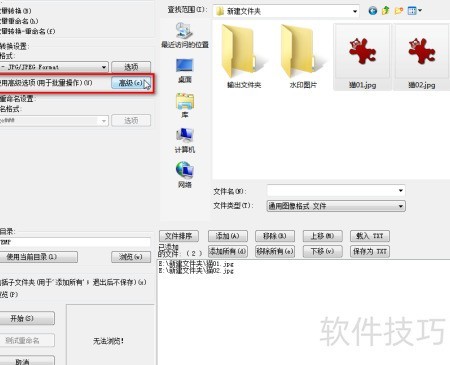Choose the 批量重命名 work mode option

(x=19, y=21)
